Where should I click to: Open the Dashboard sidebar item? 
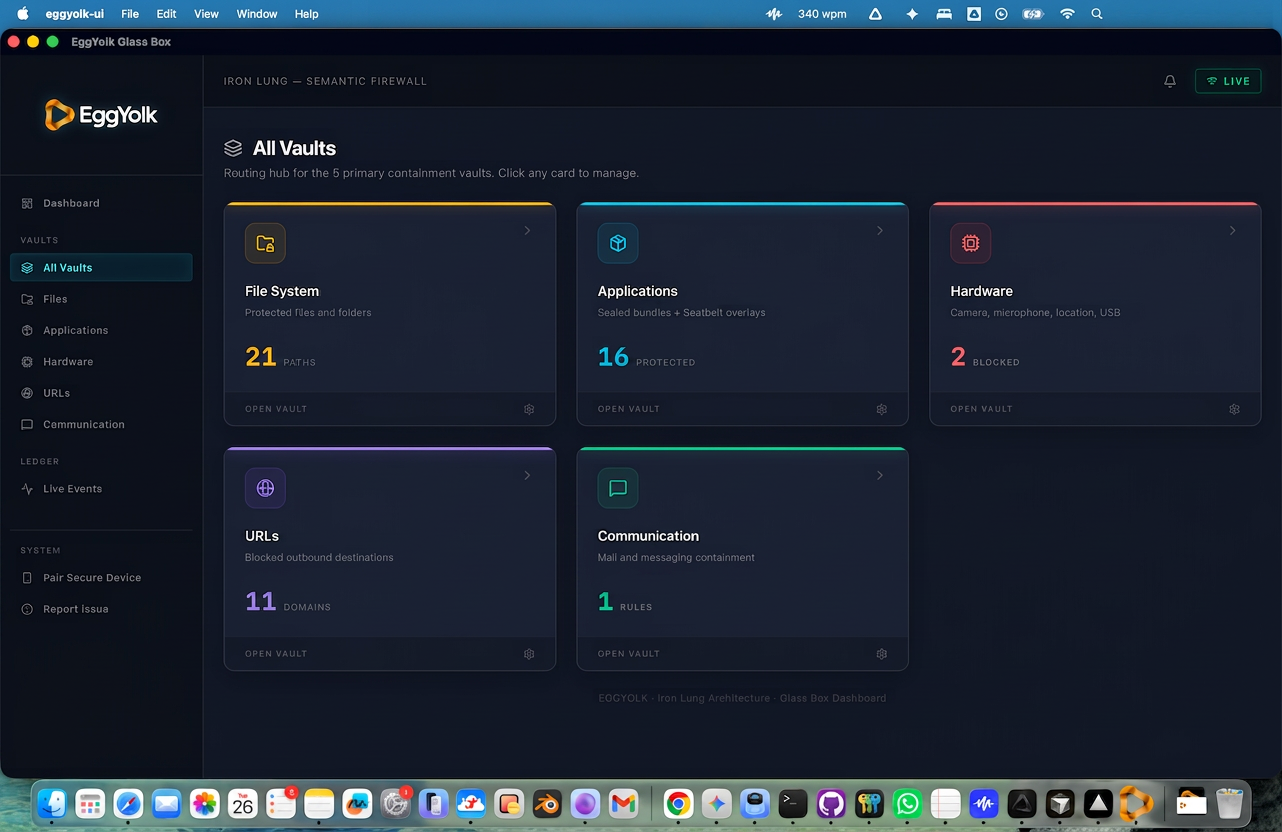click(x=101, y=203)
